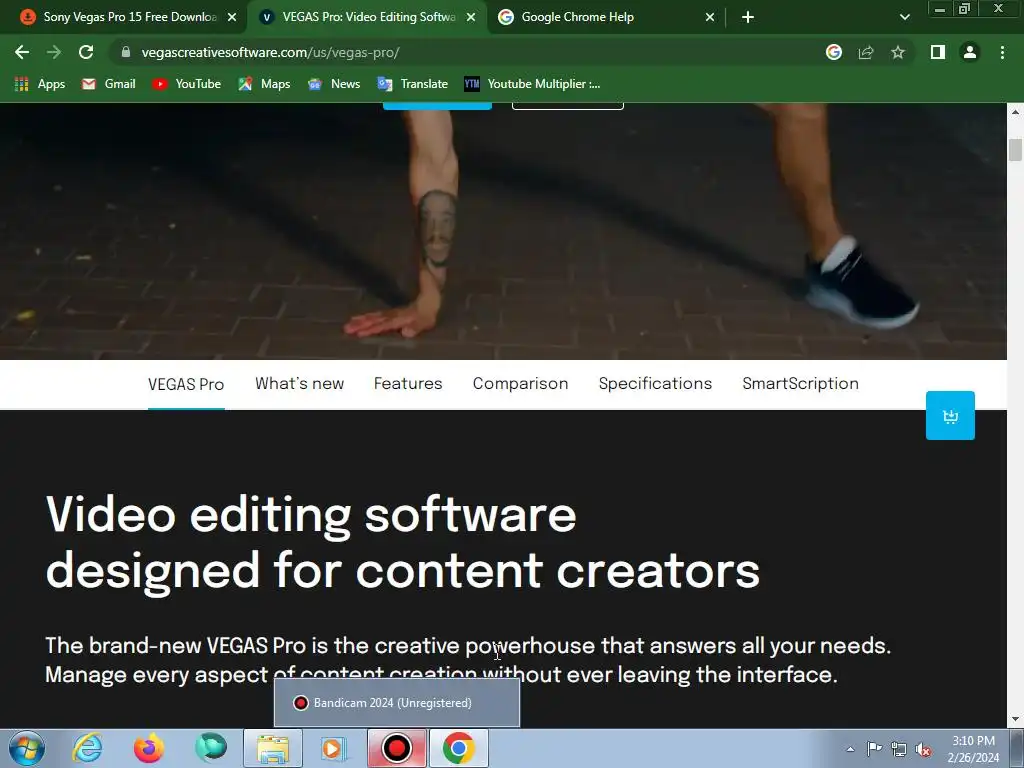Open the Translate bookmark
The height and width of the screenshot is (768, 1024).
click(x=412, y=84)
